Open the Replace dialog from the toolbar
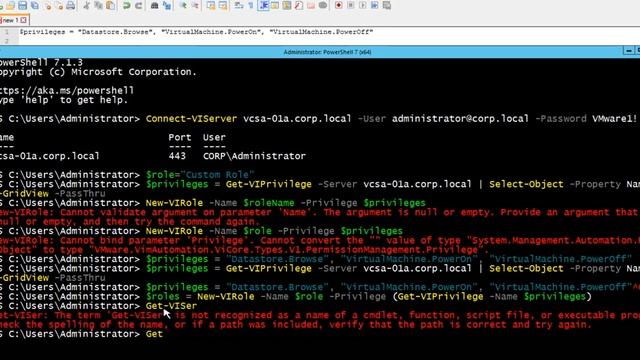This screenshot has height=360, width=640. (167, 5)
